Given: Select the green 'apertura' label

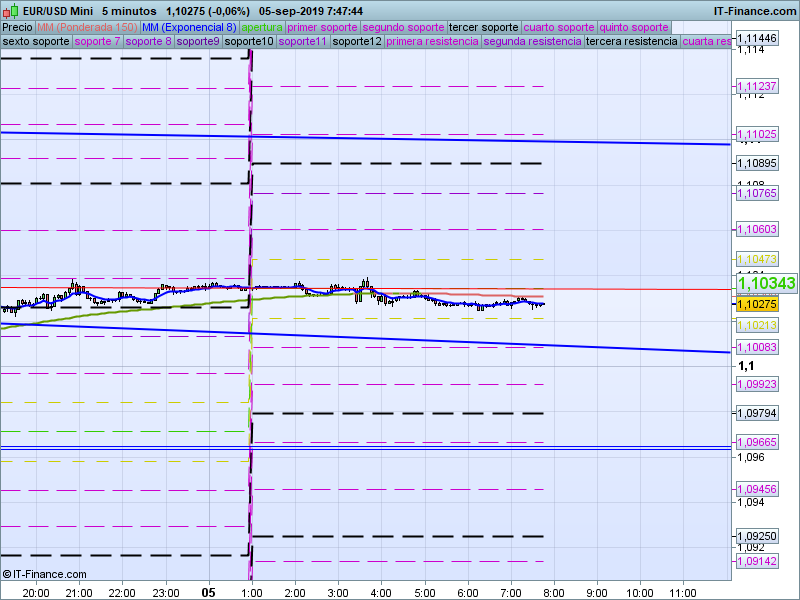Looking at the screenshot, I should point(262,27).
